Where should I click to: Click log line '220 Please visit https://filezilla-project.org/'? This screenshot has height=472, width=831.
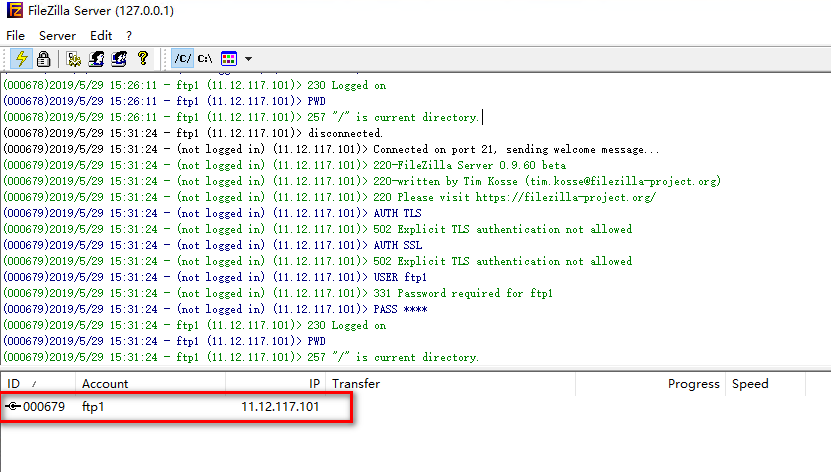tap(330, 197)
